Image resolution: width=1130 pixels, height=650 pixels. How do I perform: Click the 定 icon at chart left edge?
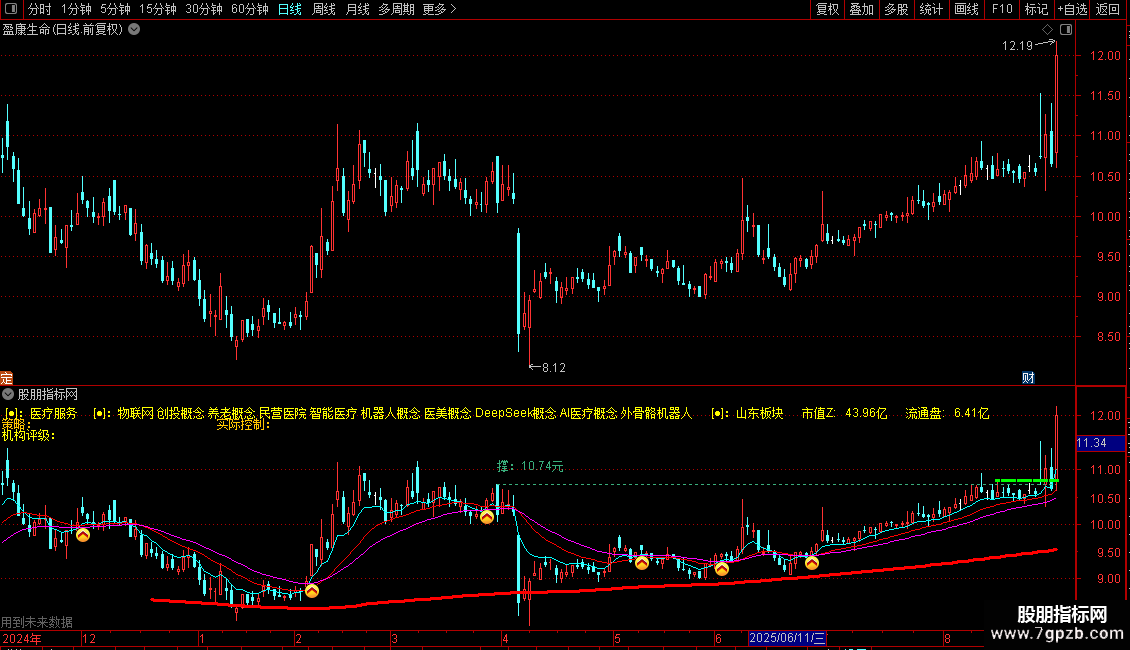pos(6,378)
